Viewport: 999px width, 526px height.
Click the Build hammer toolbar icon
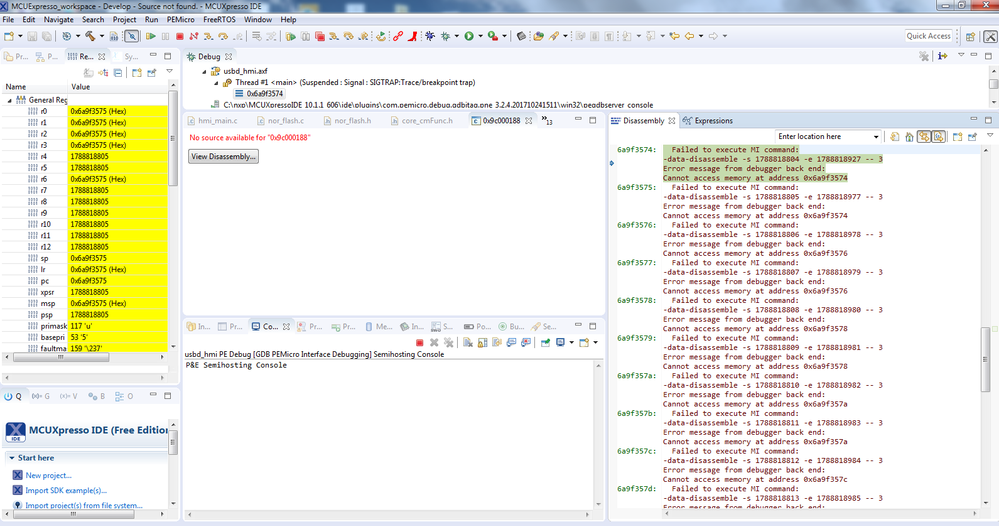[x=90, y=36]
